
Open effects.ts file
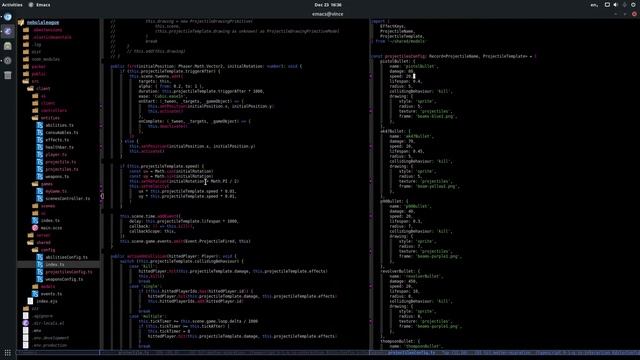point(57,140)
